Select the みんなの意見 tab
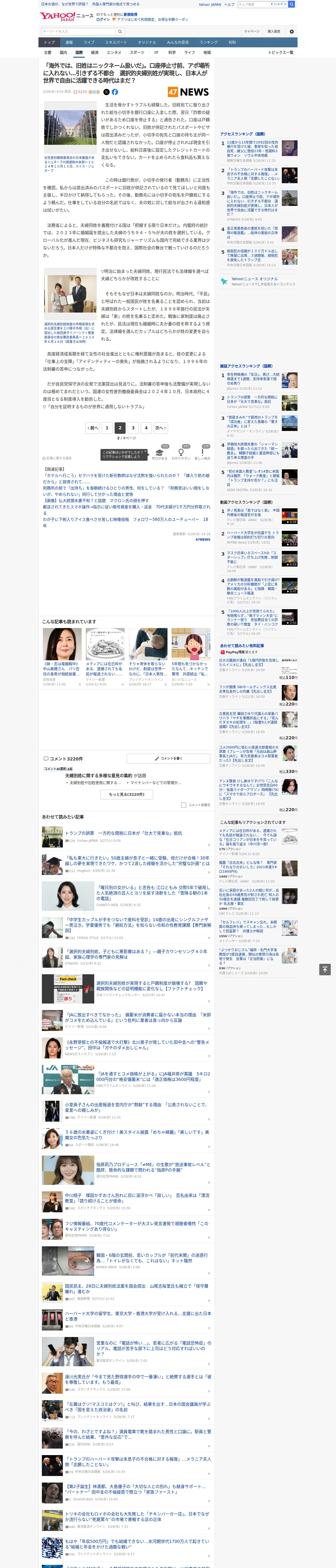 (178, 43)
